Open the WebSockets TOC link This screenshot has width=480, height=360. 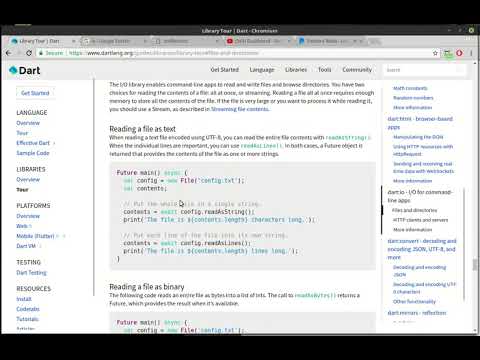pyautogui.click(x=423, y=167)
